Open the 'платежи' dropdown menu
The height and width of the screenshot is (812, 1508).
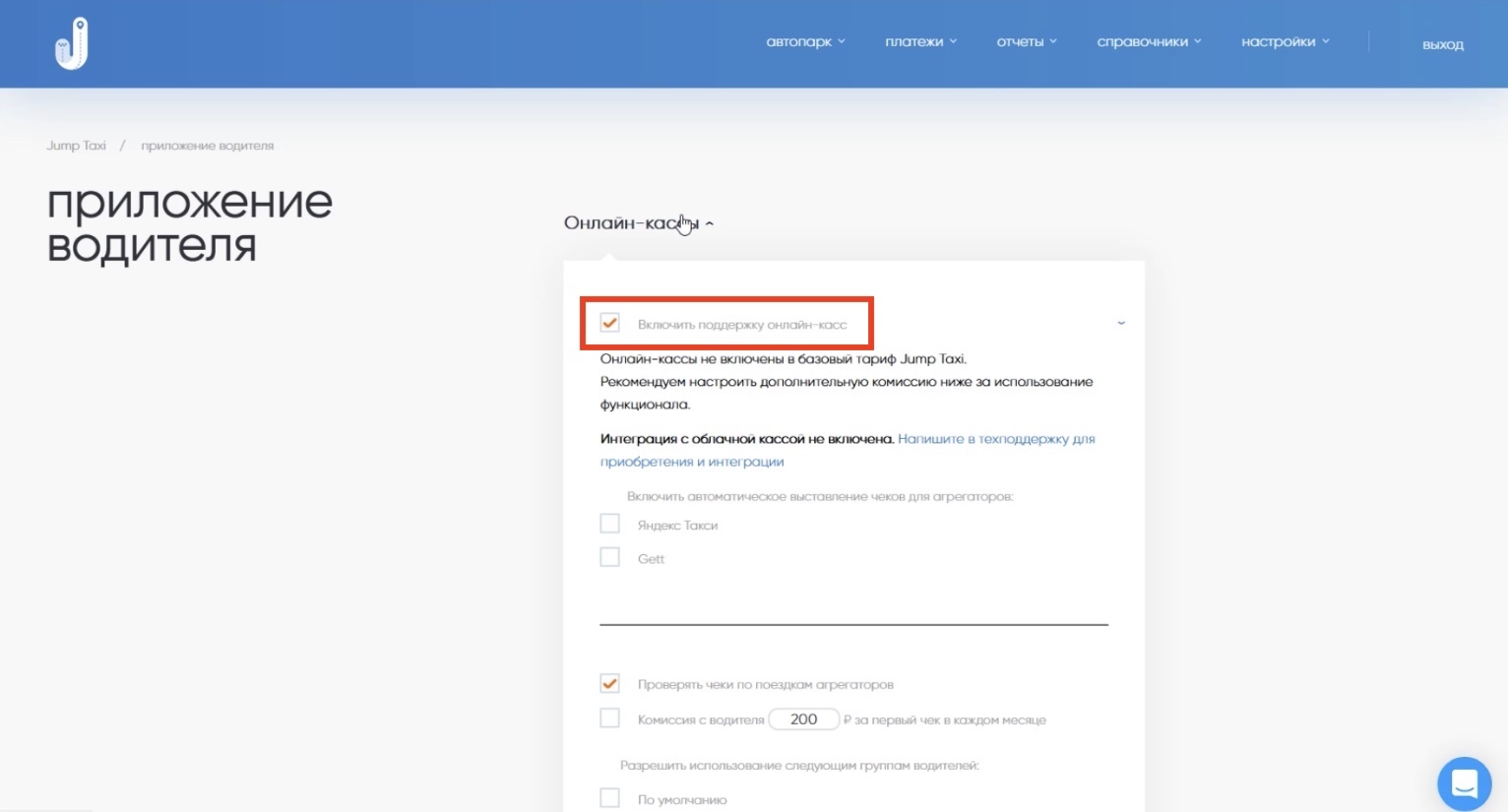click(x=920, y=42)
